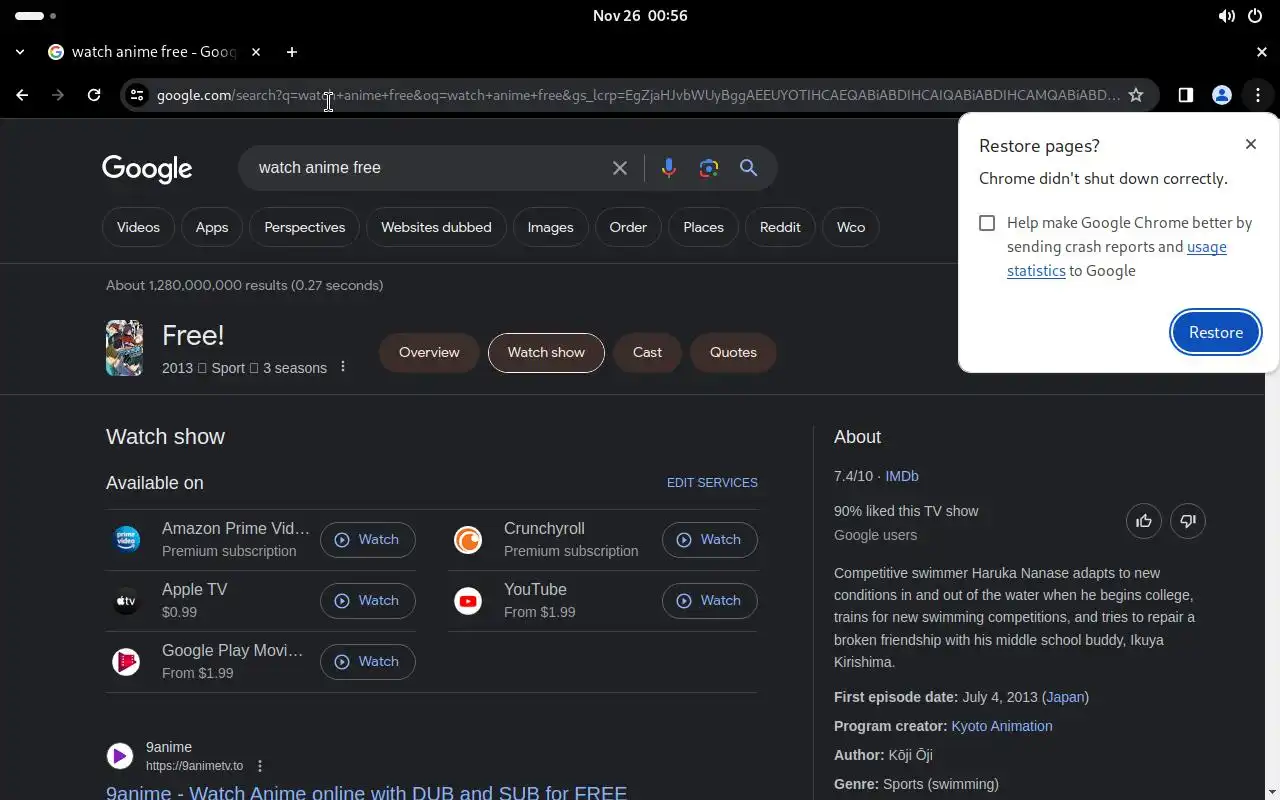
Task: Click the Amazon Prime Video logo
Action: [126, 540]
